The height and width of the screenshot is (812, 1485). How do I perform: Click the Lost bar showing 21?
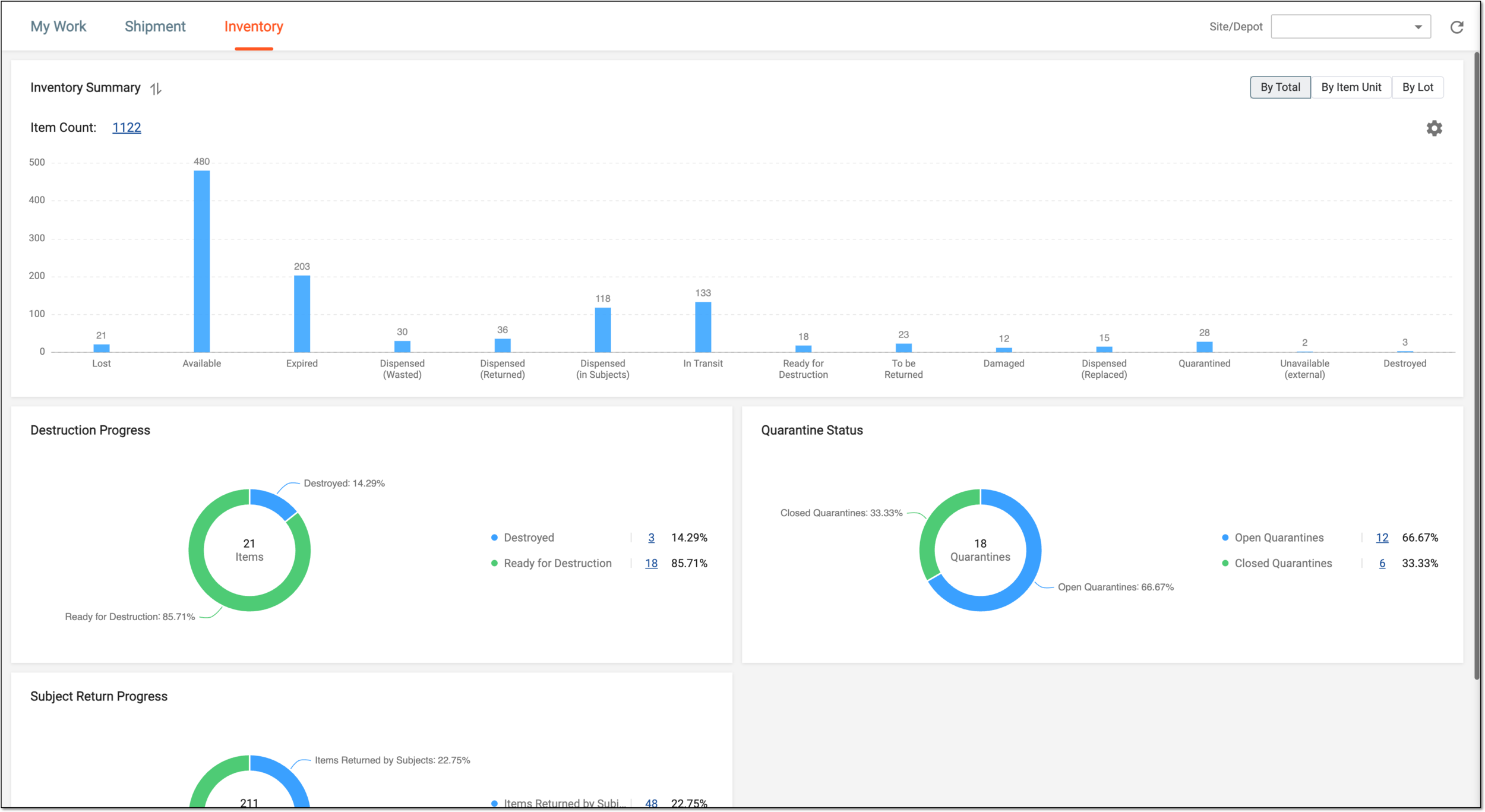pyautogui.click(x=102, y=348)
